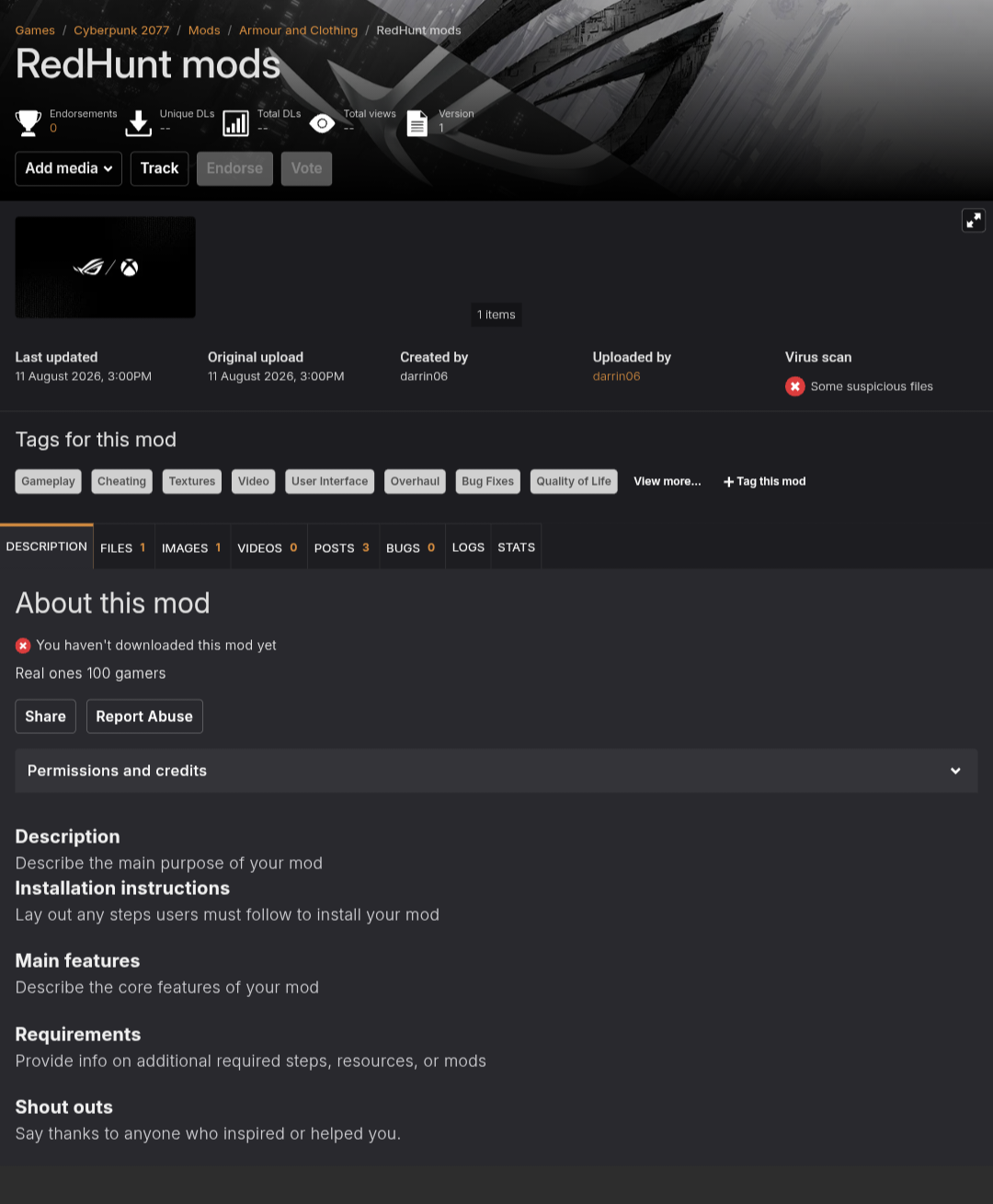Click the red virus scan warning icon
The height and width of the screenshot is (1204, 993).
tap(795, 386)
